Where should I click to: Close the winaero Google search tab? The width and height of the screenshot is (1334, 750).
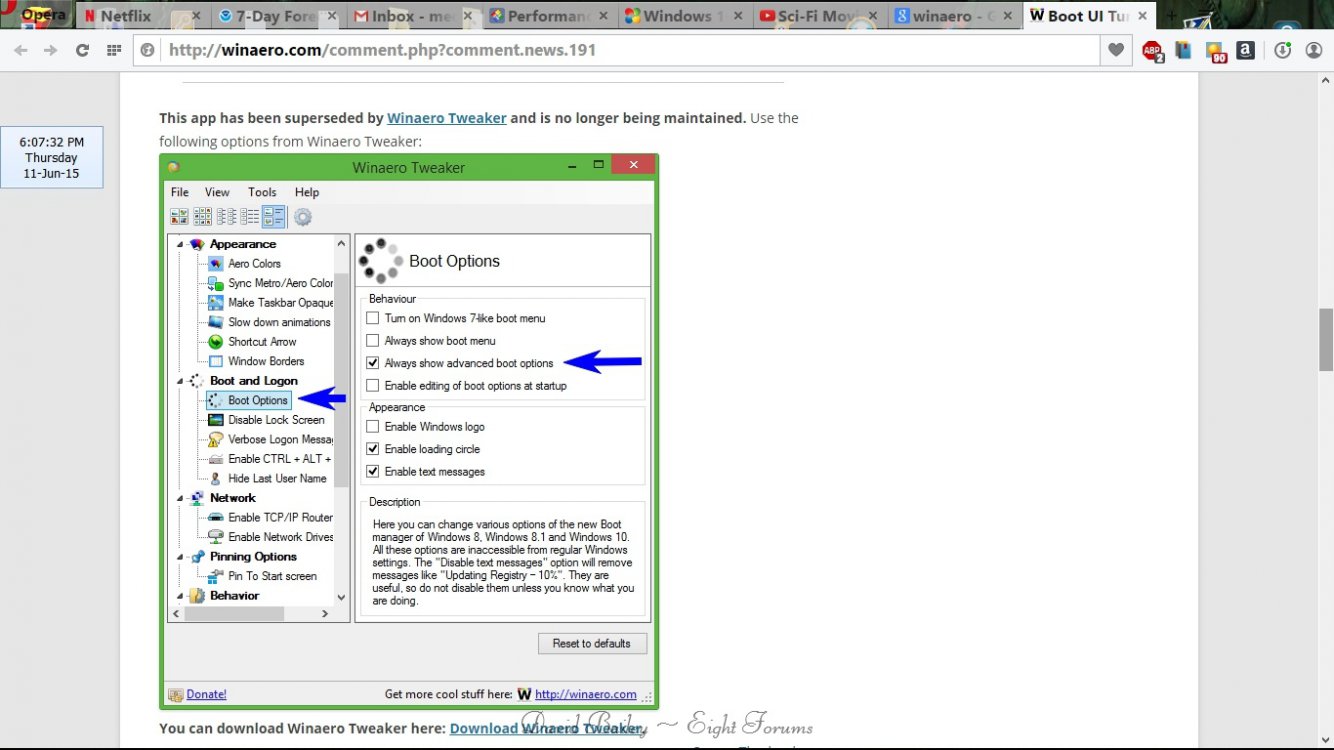pyautogui.click(x=1007, y=16)
